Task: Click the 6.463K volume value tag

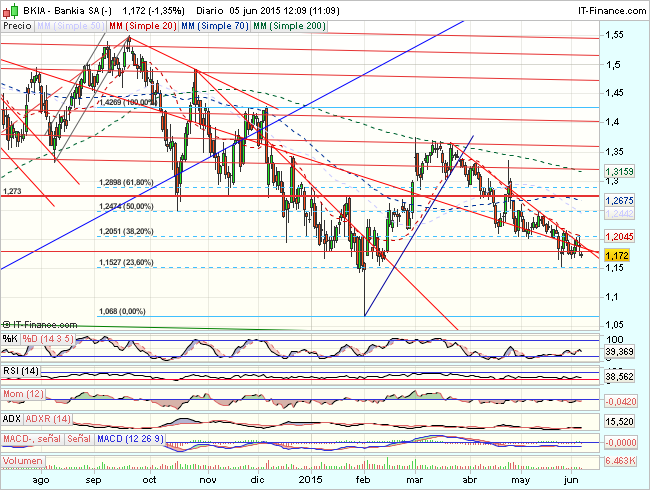Action: 620,459
